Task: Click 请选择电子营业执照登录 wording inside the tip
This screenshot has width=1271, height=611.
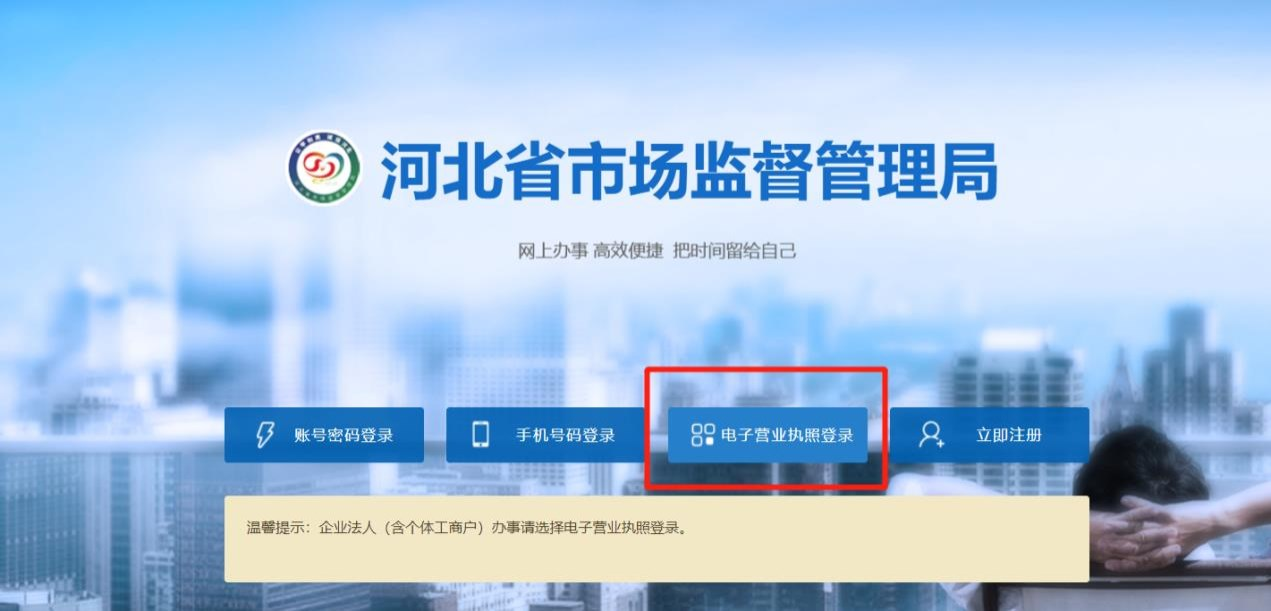Action: tap(609, 527)
